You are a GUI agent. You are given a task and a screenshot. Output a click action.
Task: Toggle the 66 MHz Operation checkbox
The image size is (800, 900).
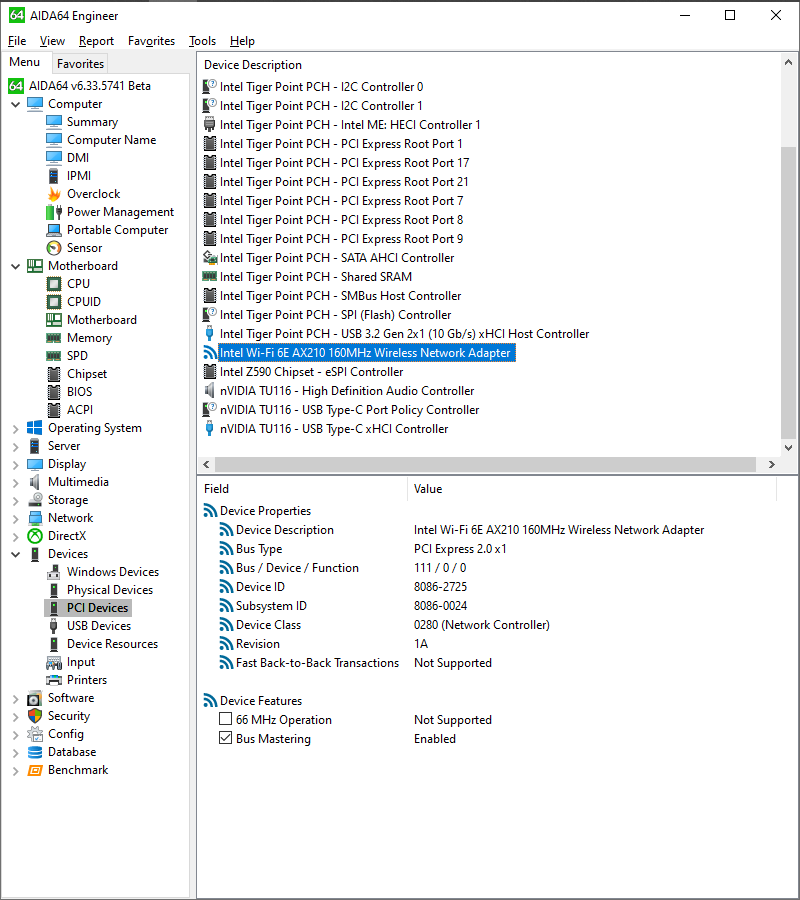226,719
